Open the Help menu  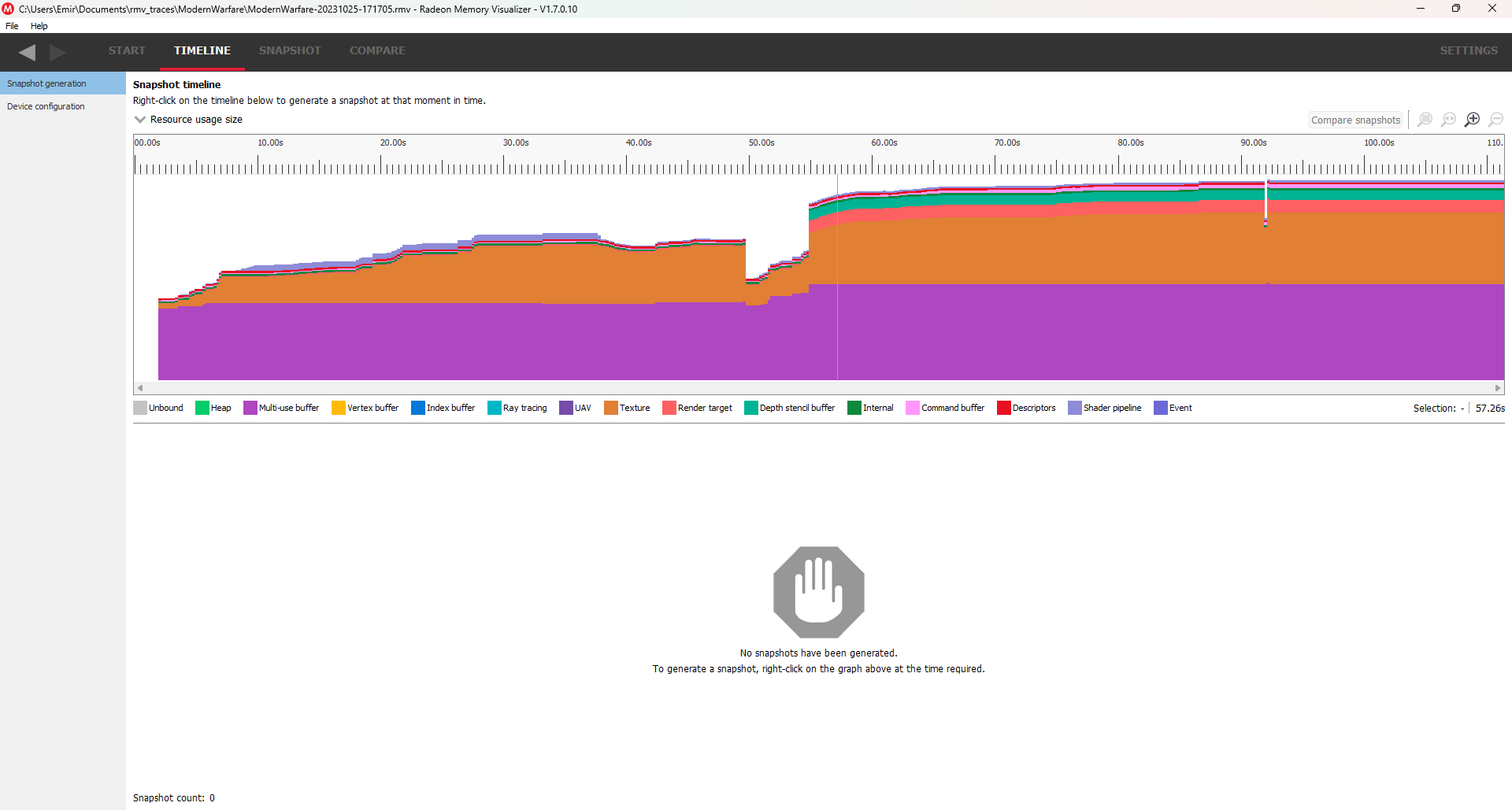[39, 26]
